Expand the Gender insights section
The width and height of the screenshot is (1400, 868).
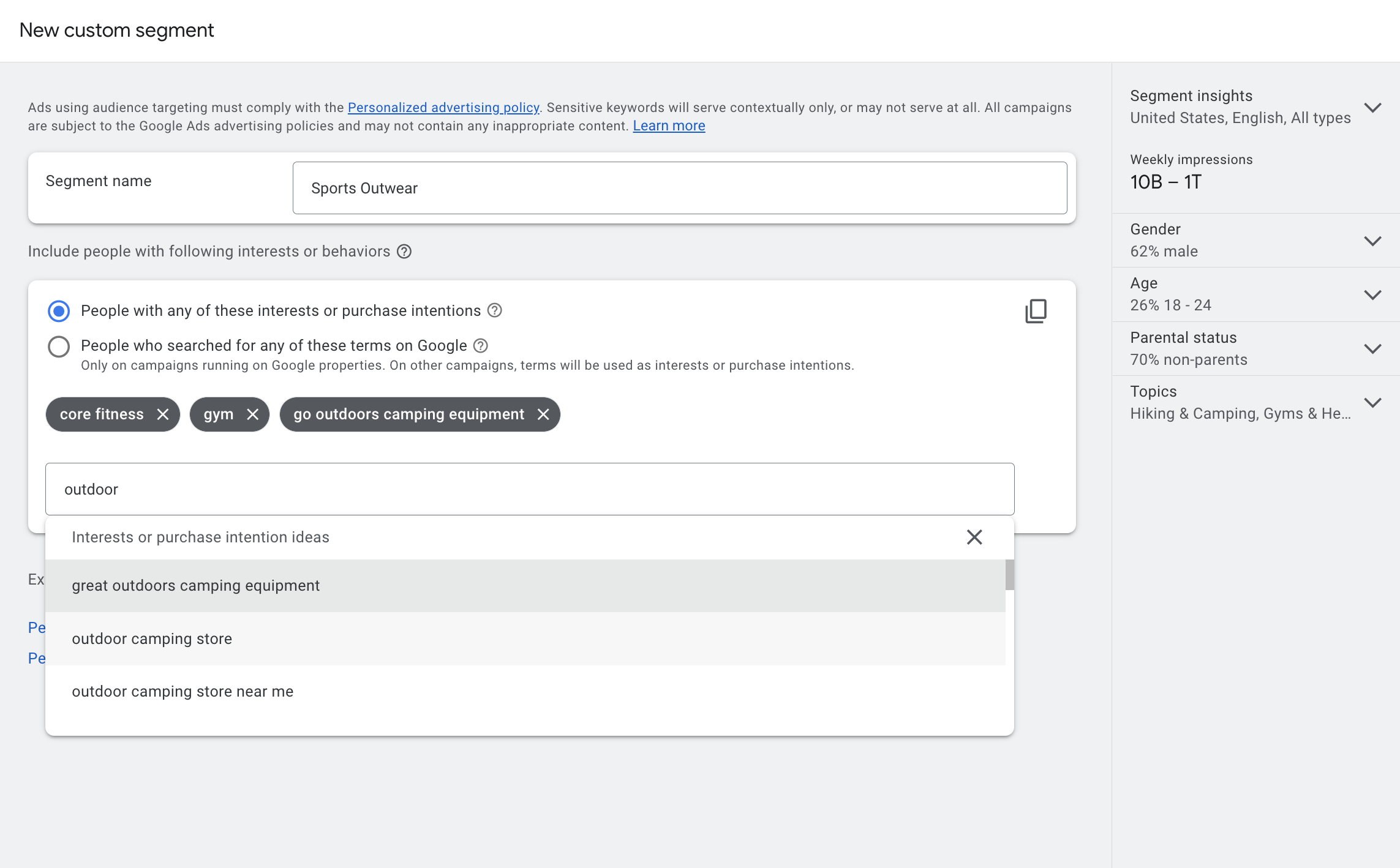(x=1372, y=241)
